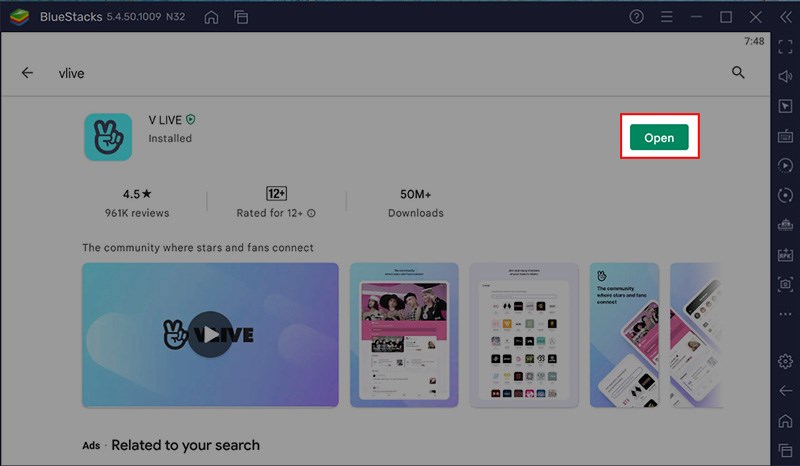Click the Related to your search heading
800x466 pixels.
point(185,445)
